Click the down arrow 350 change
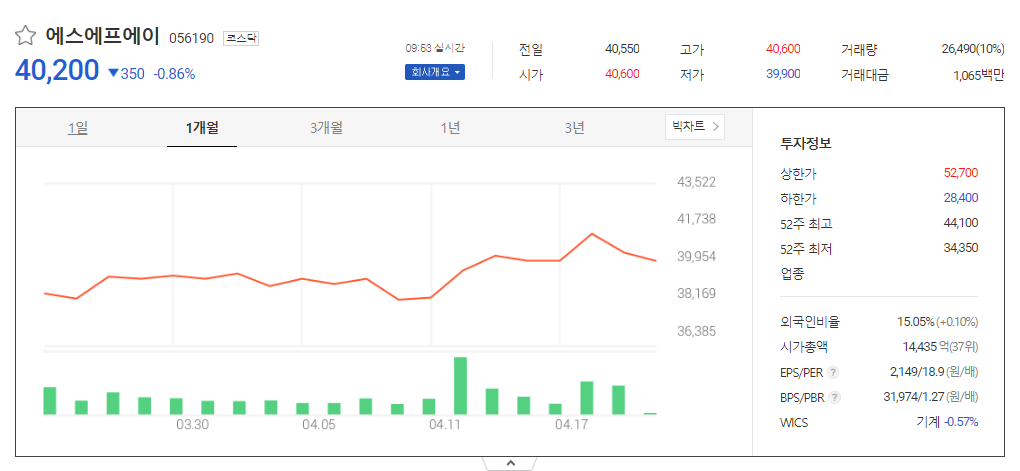The image size is (1020, 471). pos(126,74)
